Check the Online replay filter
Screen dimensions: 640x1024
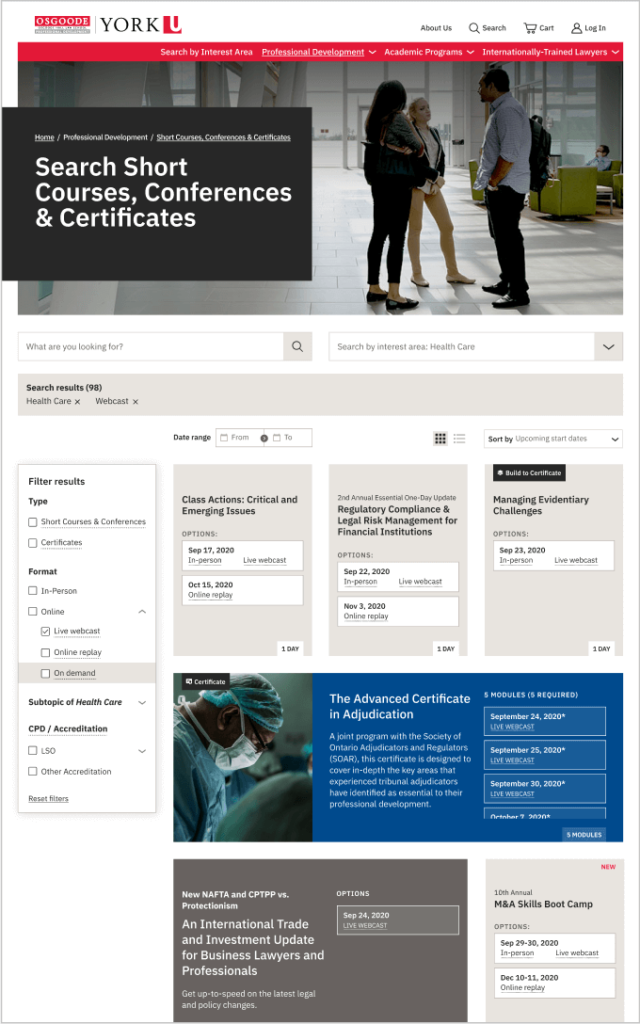tap(45, 652)
